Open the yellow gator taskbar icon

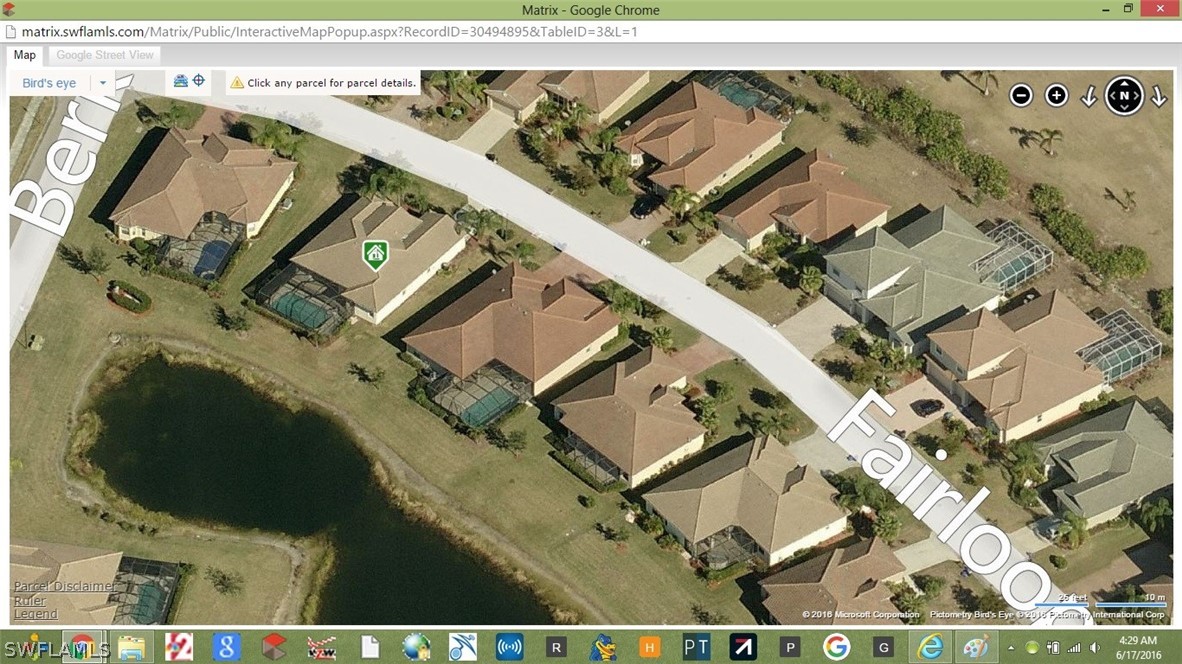click(603, 647)
